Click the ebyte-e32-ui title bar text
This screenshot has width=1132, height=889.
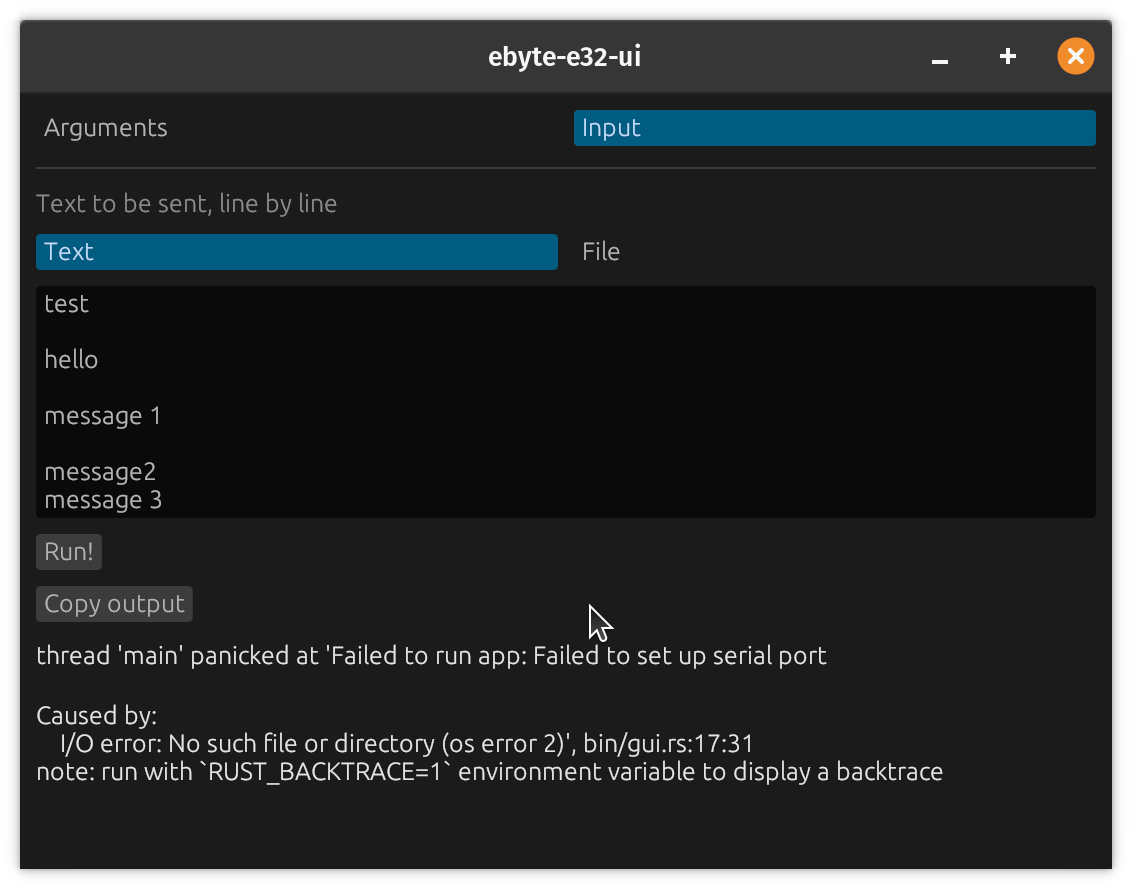564,57
